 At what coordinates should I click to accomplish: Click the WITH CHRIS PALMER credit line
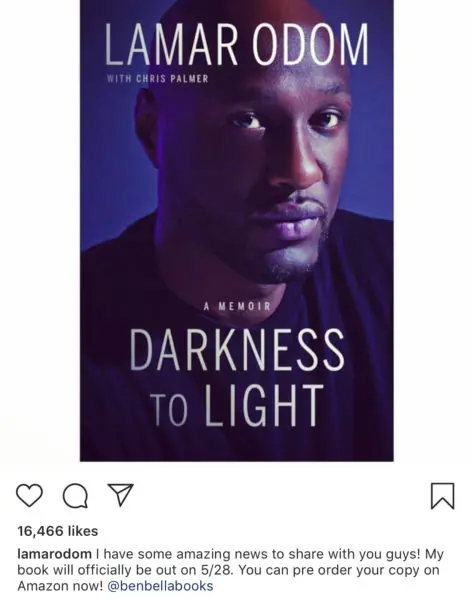[157, 79]
